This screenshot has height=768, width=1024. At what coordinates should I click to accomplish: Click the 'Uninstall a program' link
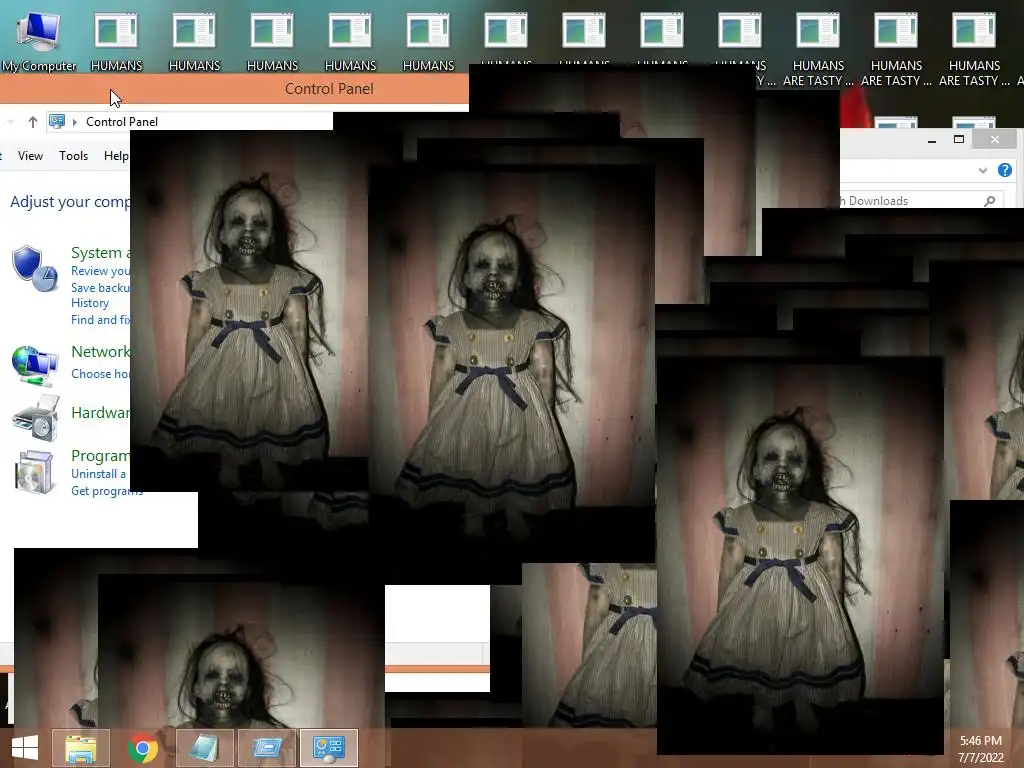point(99,474)
